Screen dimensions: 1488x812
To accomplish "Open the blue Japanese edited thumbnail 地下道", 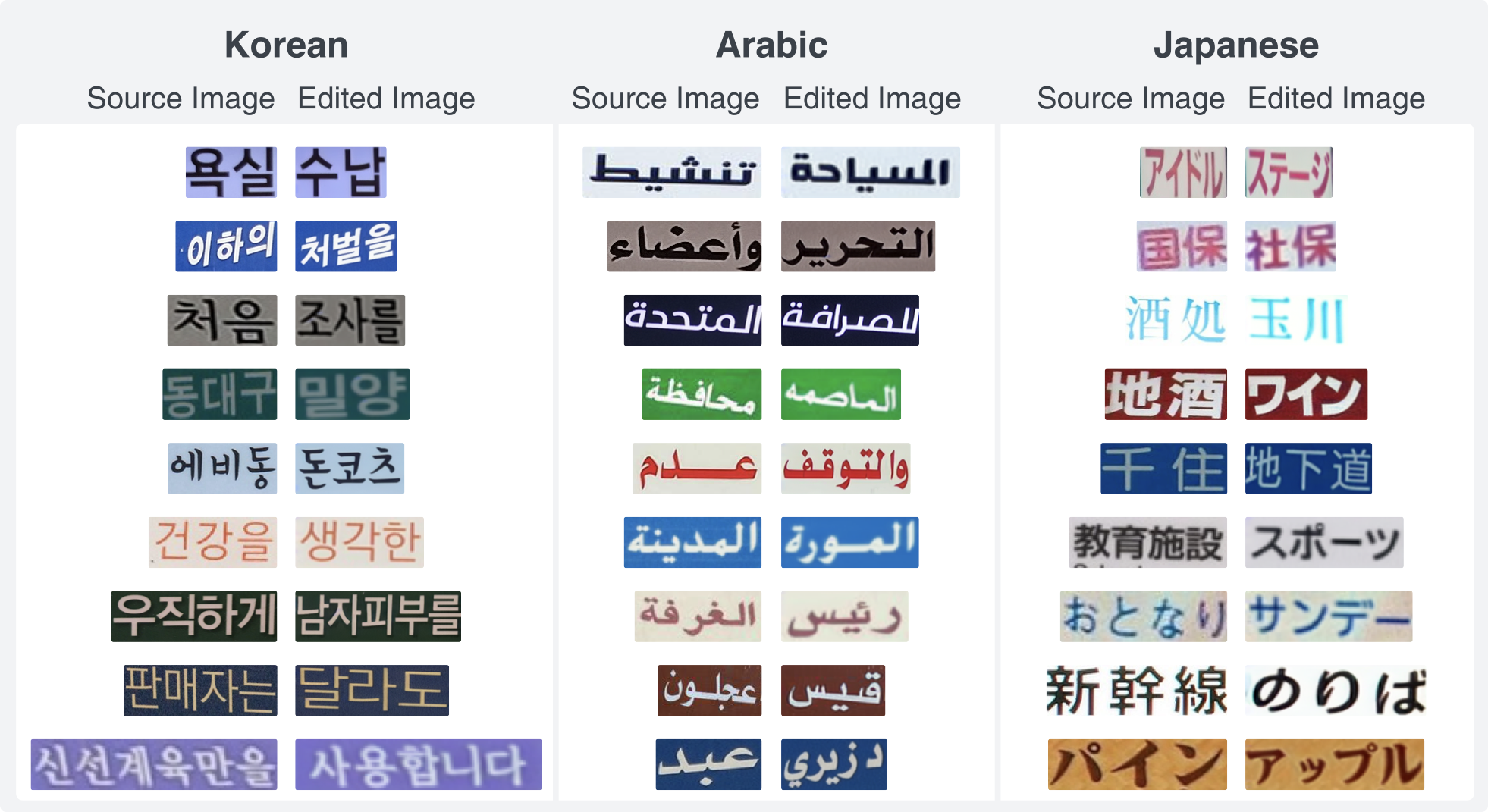I will (1308, 468).
